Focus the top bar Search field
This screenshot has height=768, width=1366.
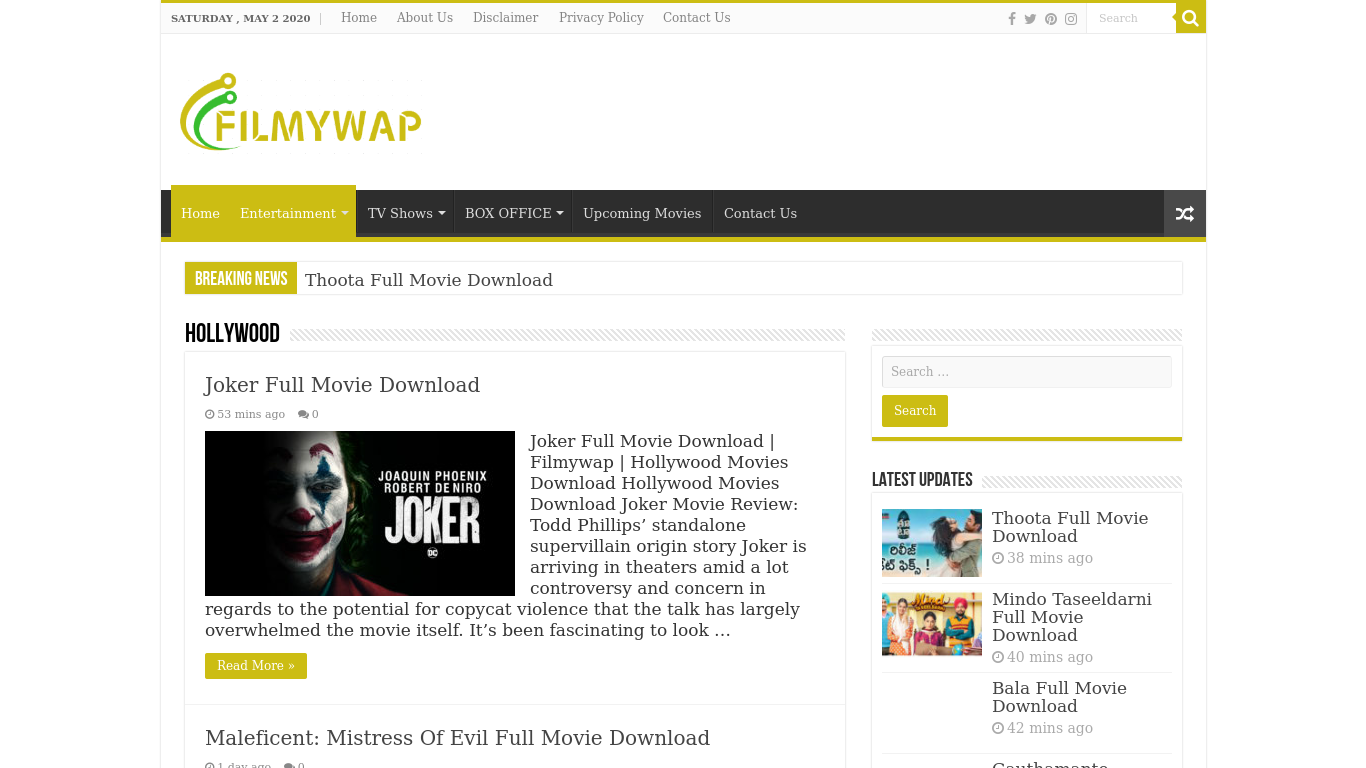pos(1131,18)
